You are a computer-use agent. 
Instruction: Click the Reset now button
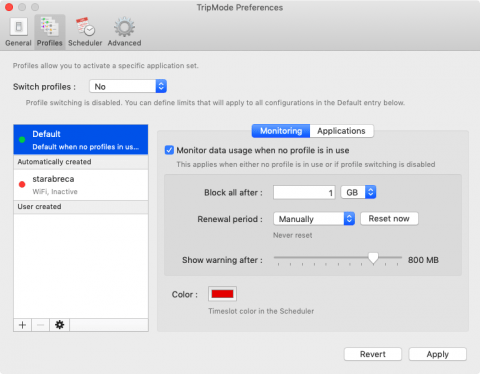pos(389,219)
